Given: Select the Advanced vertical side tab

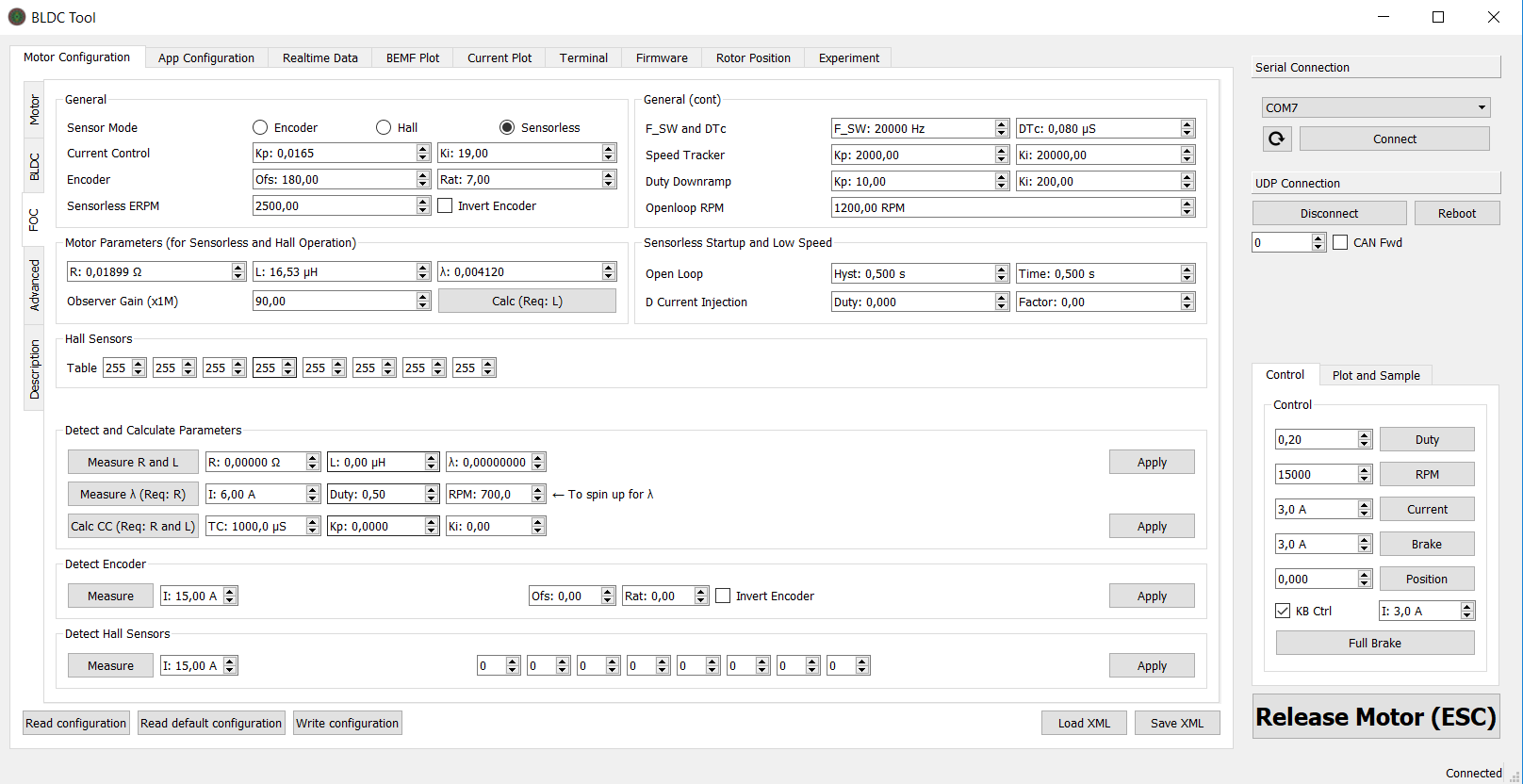Looking at the screenshot, I should point(34,285).
